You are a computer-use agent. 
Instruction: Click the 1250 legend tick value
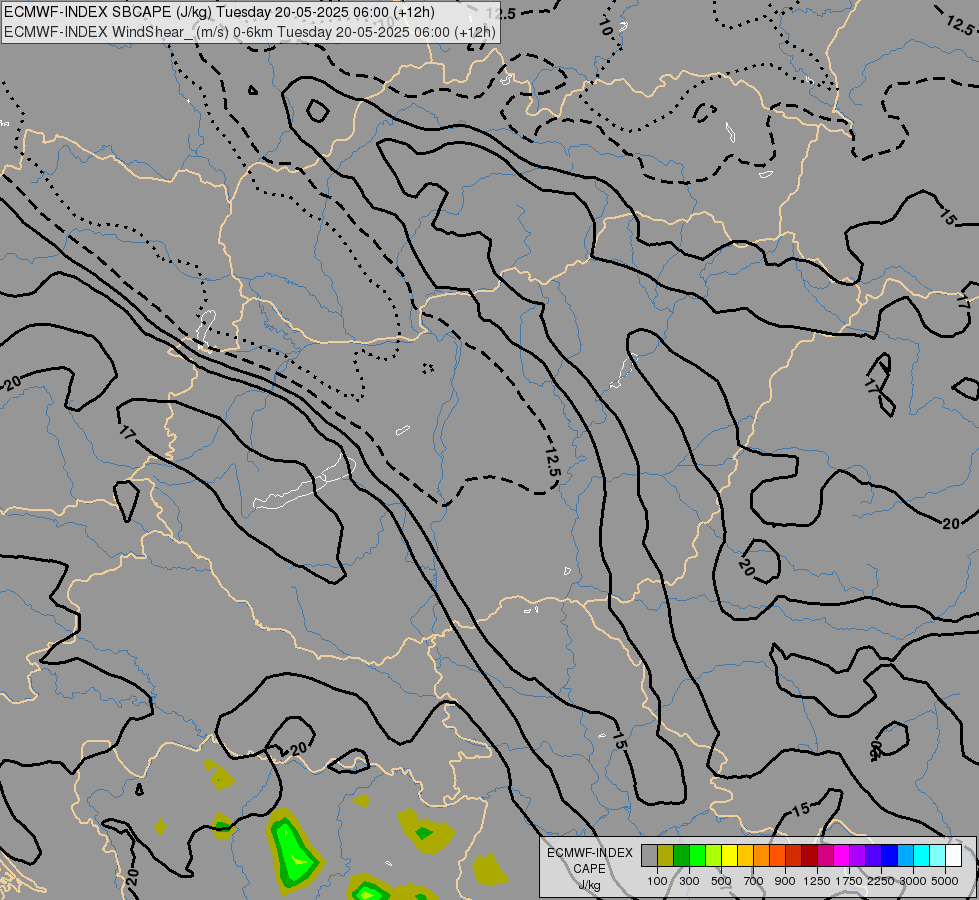point(817,881)
